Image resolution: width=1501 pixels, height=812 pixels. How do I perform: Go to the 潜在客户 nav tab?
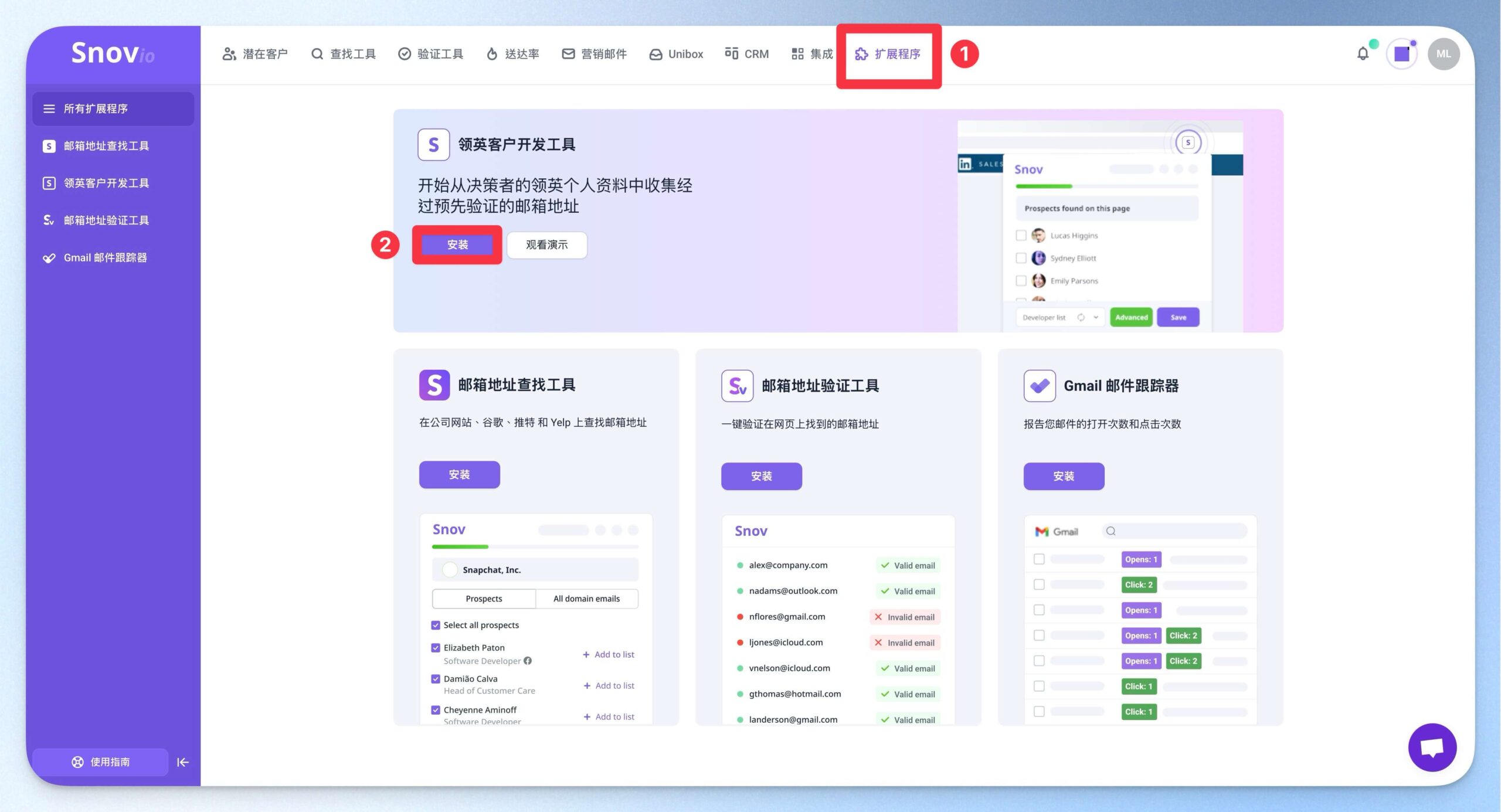[x=254, y=54]
